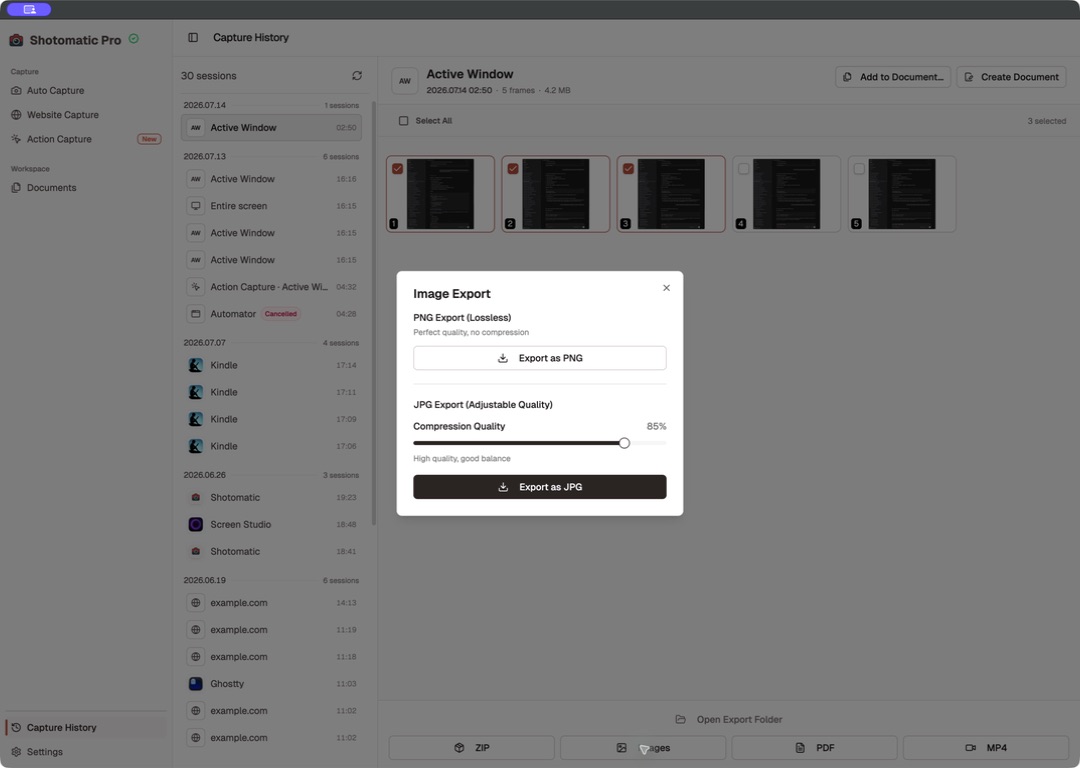Select Active Window session at 16:16

(x=271, y=179)
